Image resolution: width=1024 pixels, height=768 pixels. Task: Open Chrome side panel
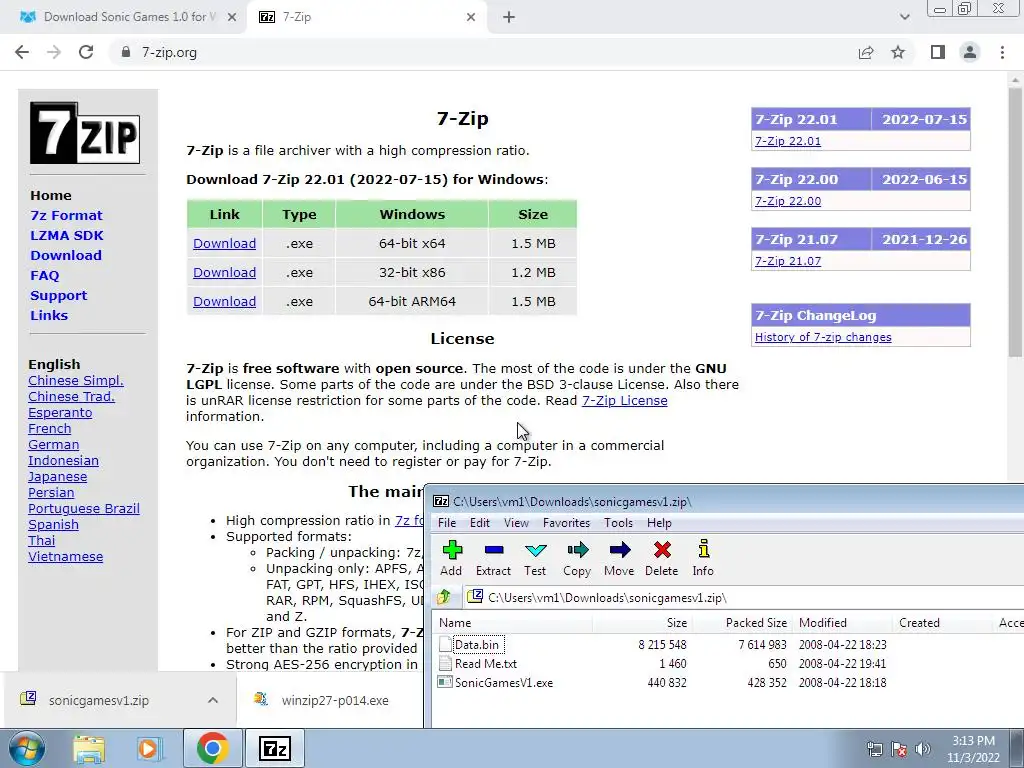[x=938, y=52]
